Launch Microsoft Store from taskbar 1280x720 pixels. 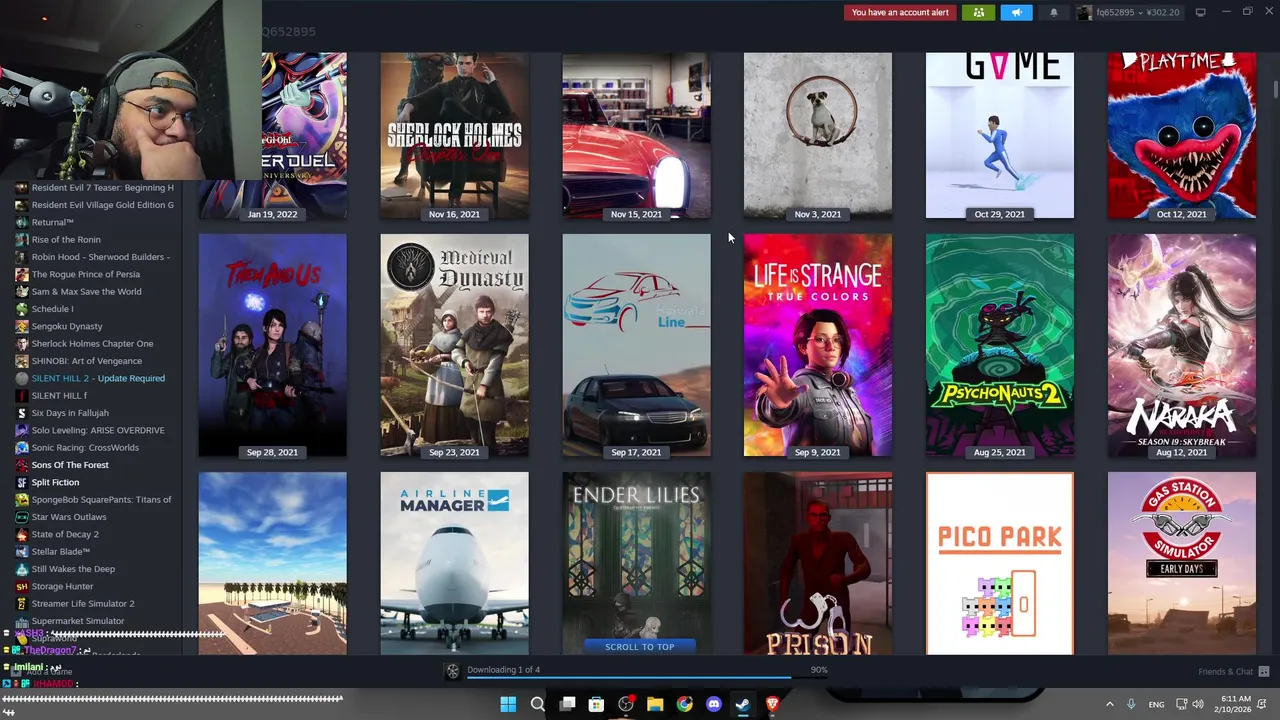point(596,704)
